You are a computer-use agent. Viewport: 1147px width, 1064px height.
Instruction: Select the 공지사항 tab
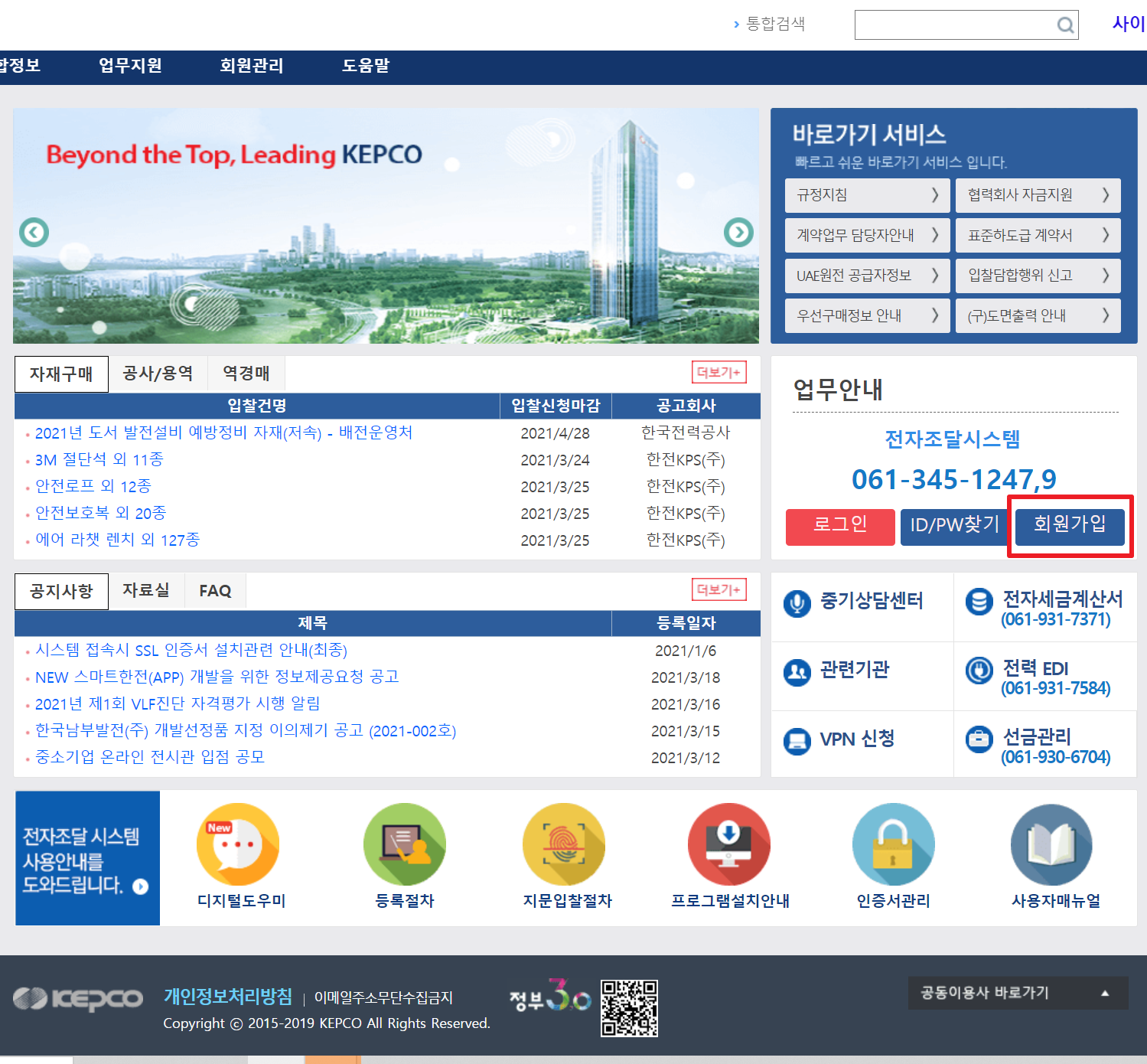pyautogui.click(x=61, y=592)
